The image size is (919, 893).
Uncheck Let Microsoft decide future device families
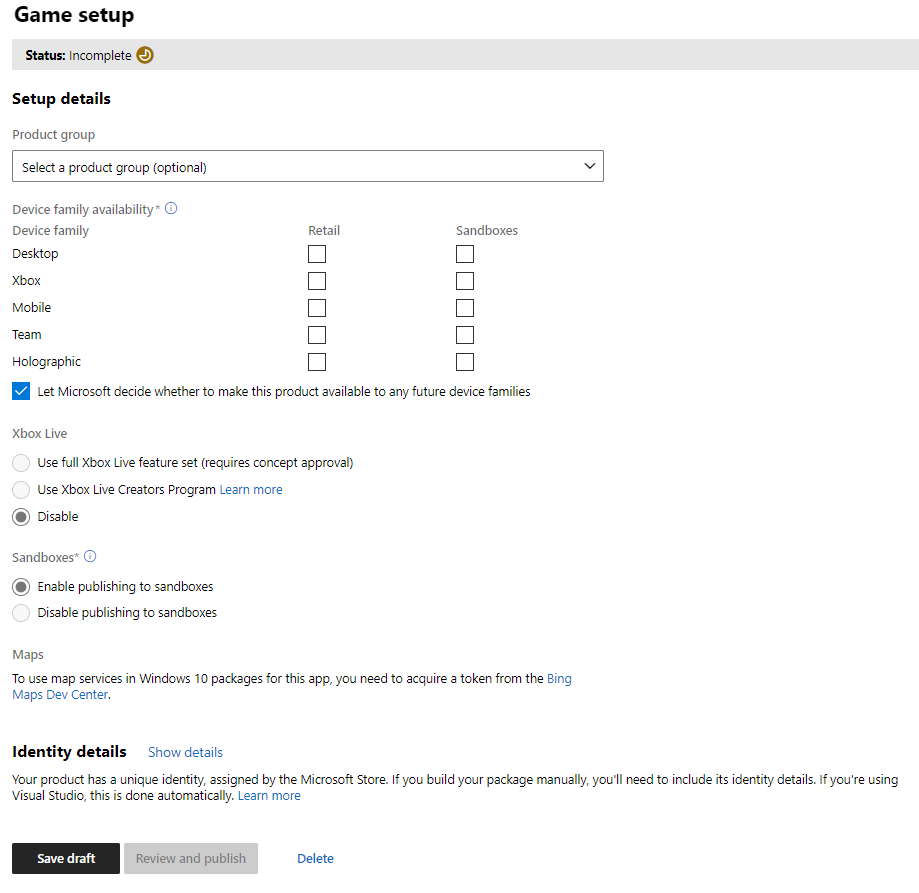tap(21, 392)
